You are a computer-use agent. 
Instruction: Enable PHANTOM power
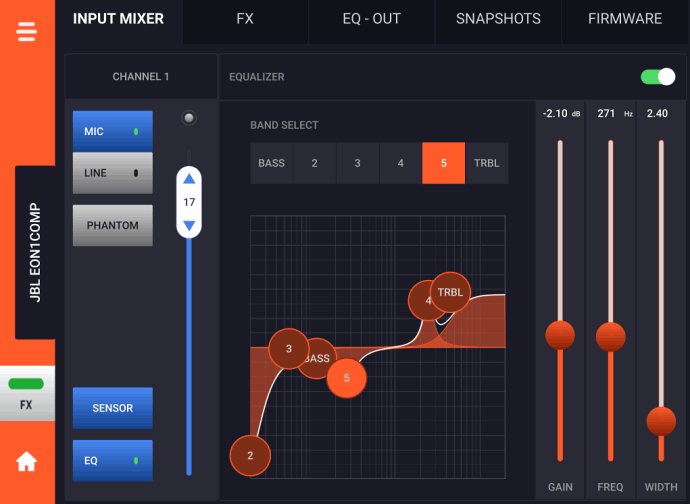[112, 225]
